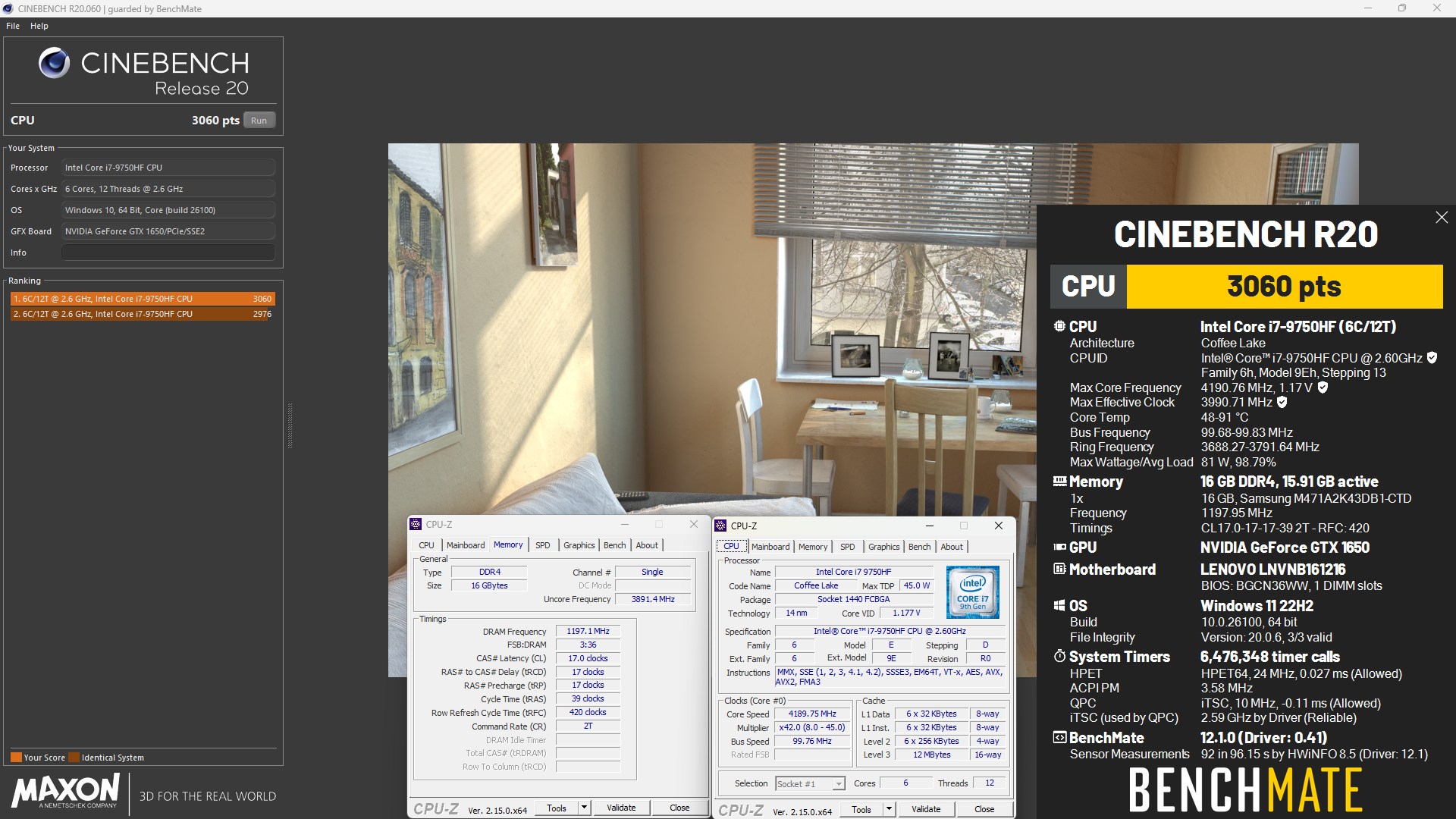Click the BenchMate CPU section icon

1059,326
